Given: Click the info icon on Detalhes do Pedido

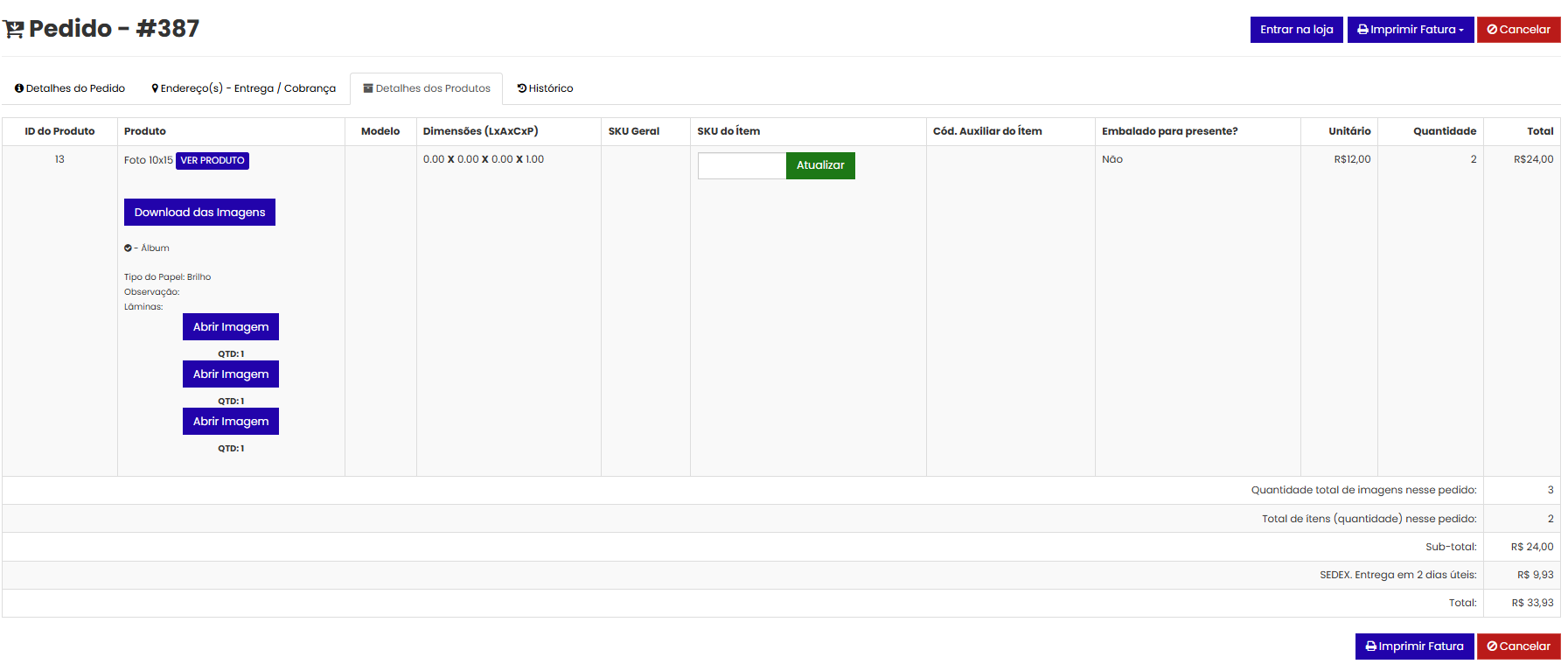Looking at the screenshot, I should pos(19,88).
